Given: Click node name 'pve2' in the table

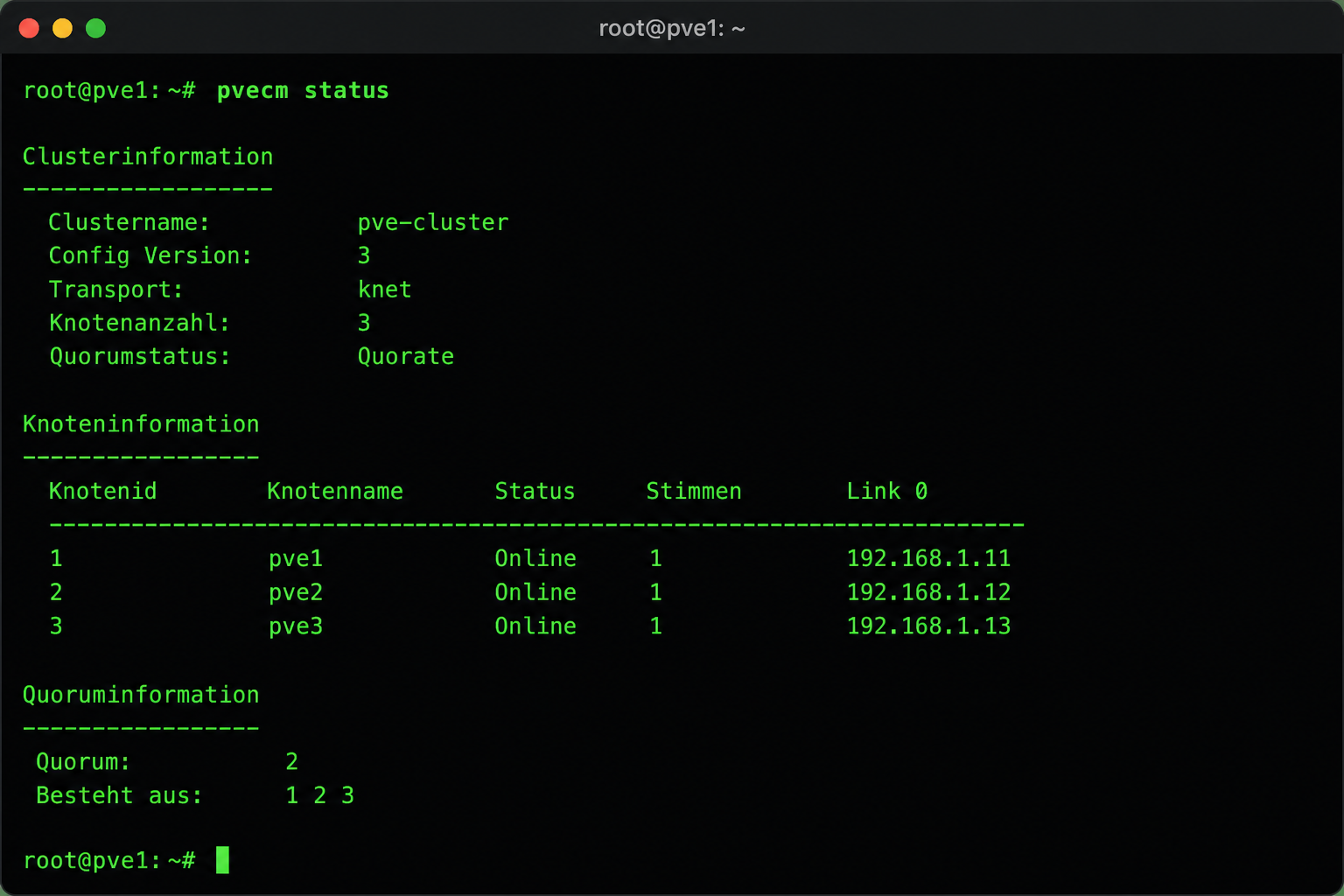Looking at the screenshot, I should click(296, 593).
